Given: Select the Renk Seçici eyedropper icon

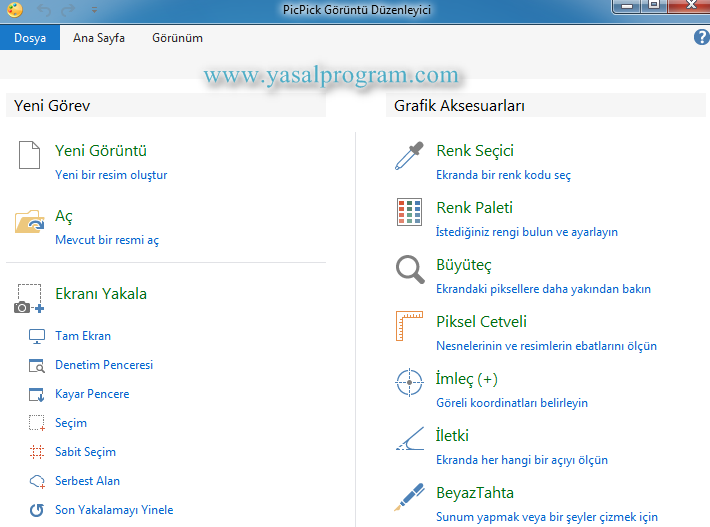Looking at the screenshot, I should click(x=410, y=158).
